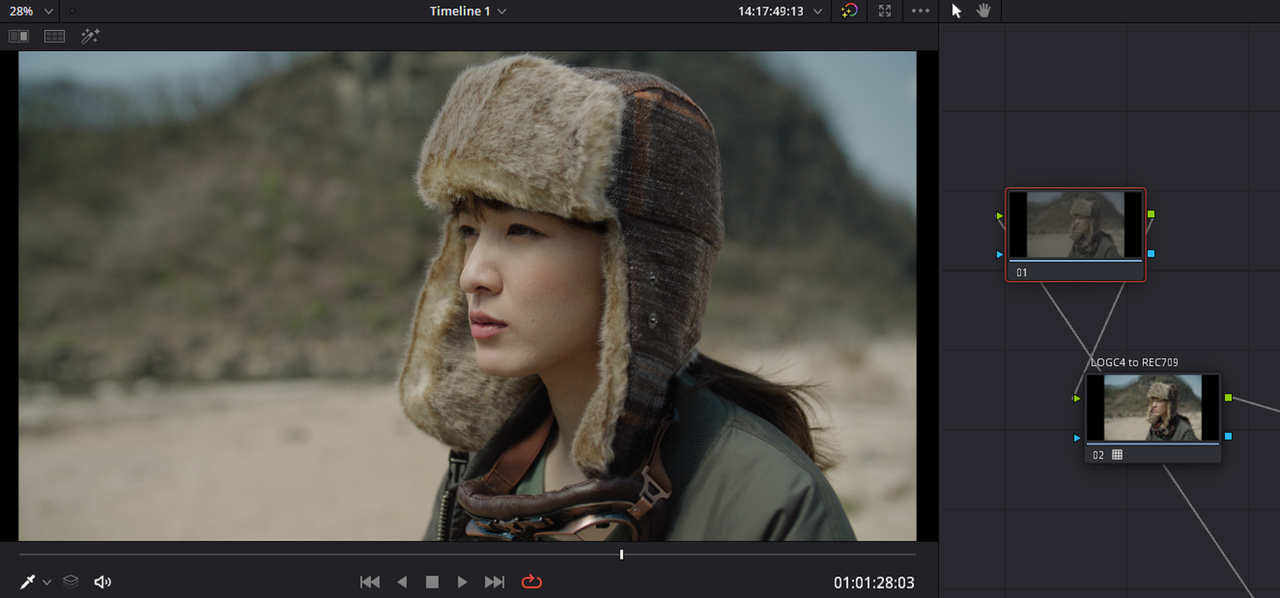
Task: Select node 02 LOGC4 to REC709 thumbnail
Action: pos(1153,408)
